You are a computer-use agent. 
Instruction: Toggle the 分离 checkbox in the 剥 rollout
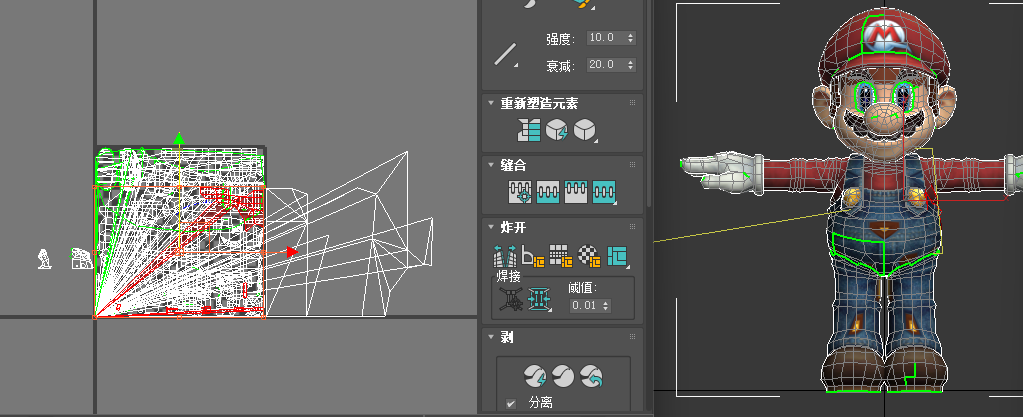511,404
